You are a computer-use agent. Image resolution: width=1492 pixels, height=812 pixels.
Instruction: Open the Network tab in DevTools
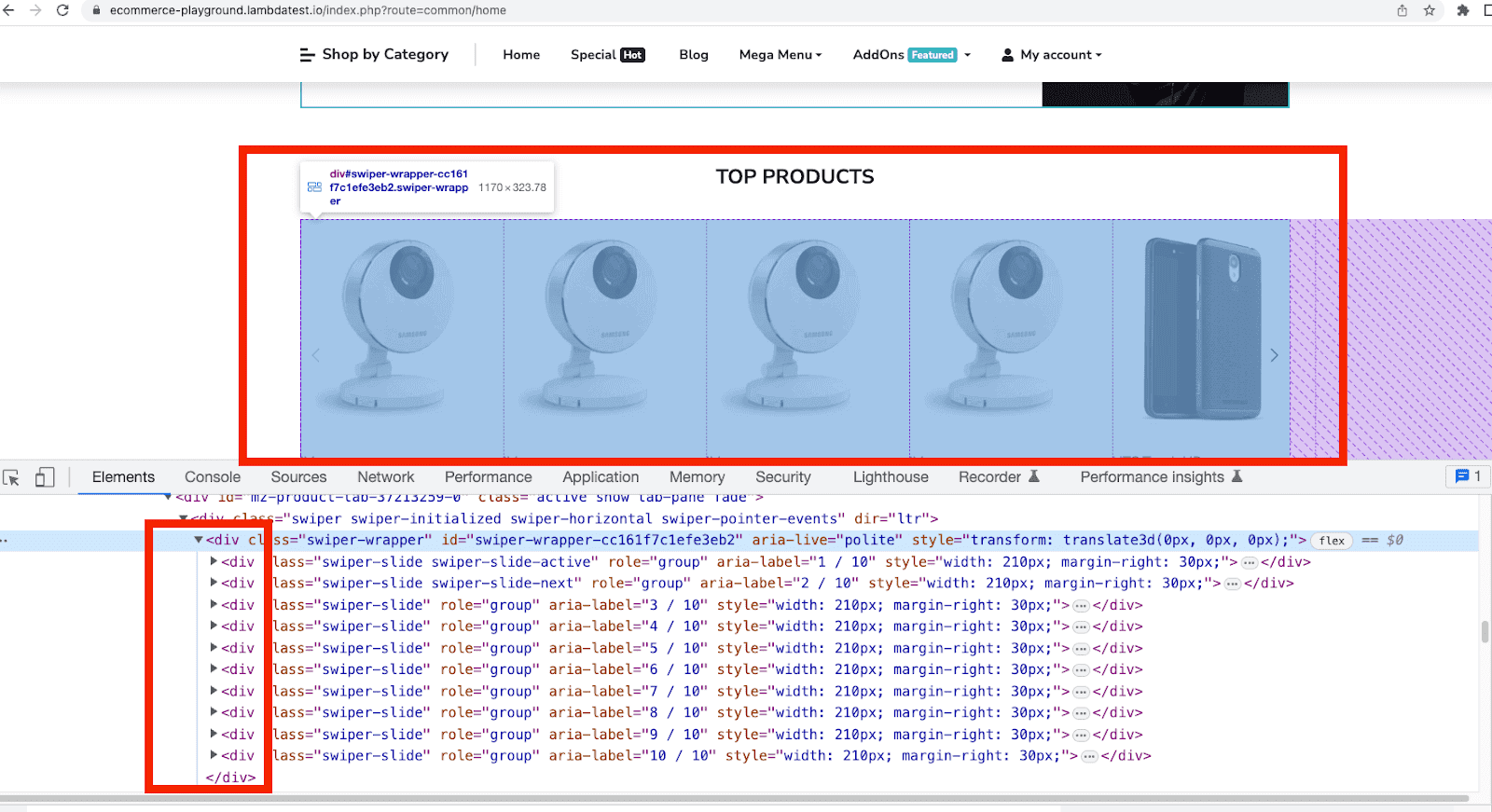pyautogui.click(x=385, y=477)
